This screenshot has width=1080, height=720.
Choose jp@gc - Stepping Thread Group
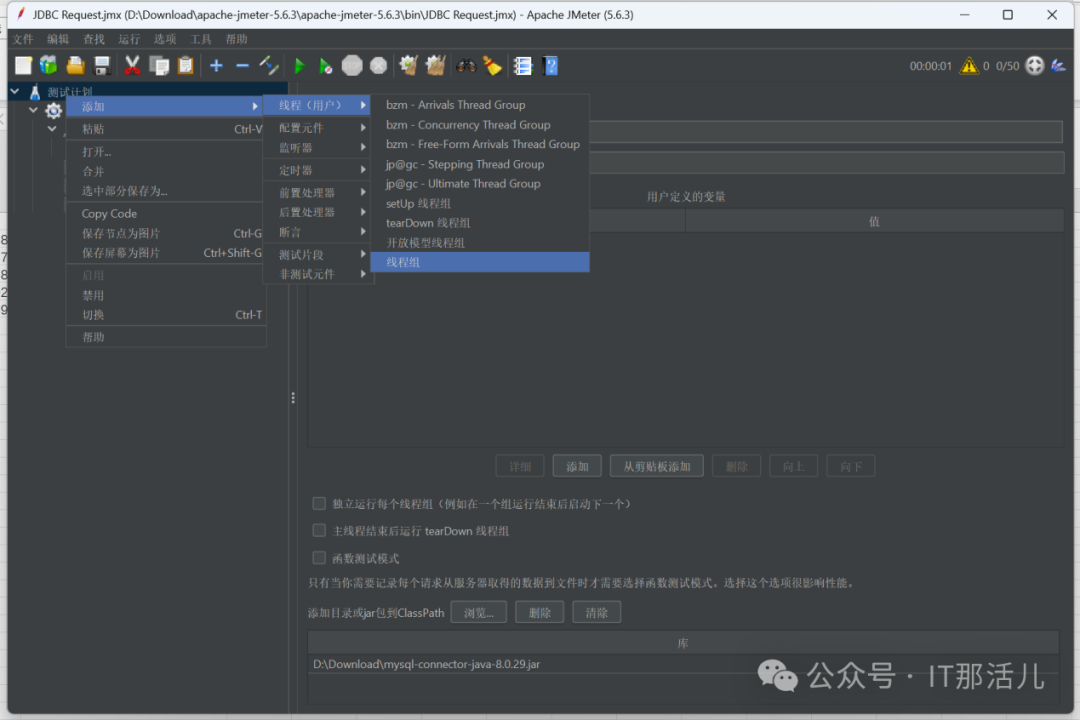pyautogui.click(x=480, y=164)
